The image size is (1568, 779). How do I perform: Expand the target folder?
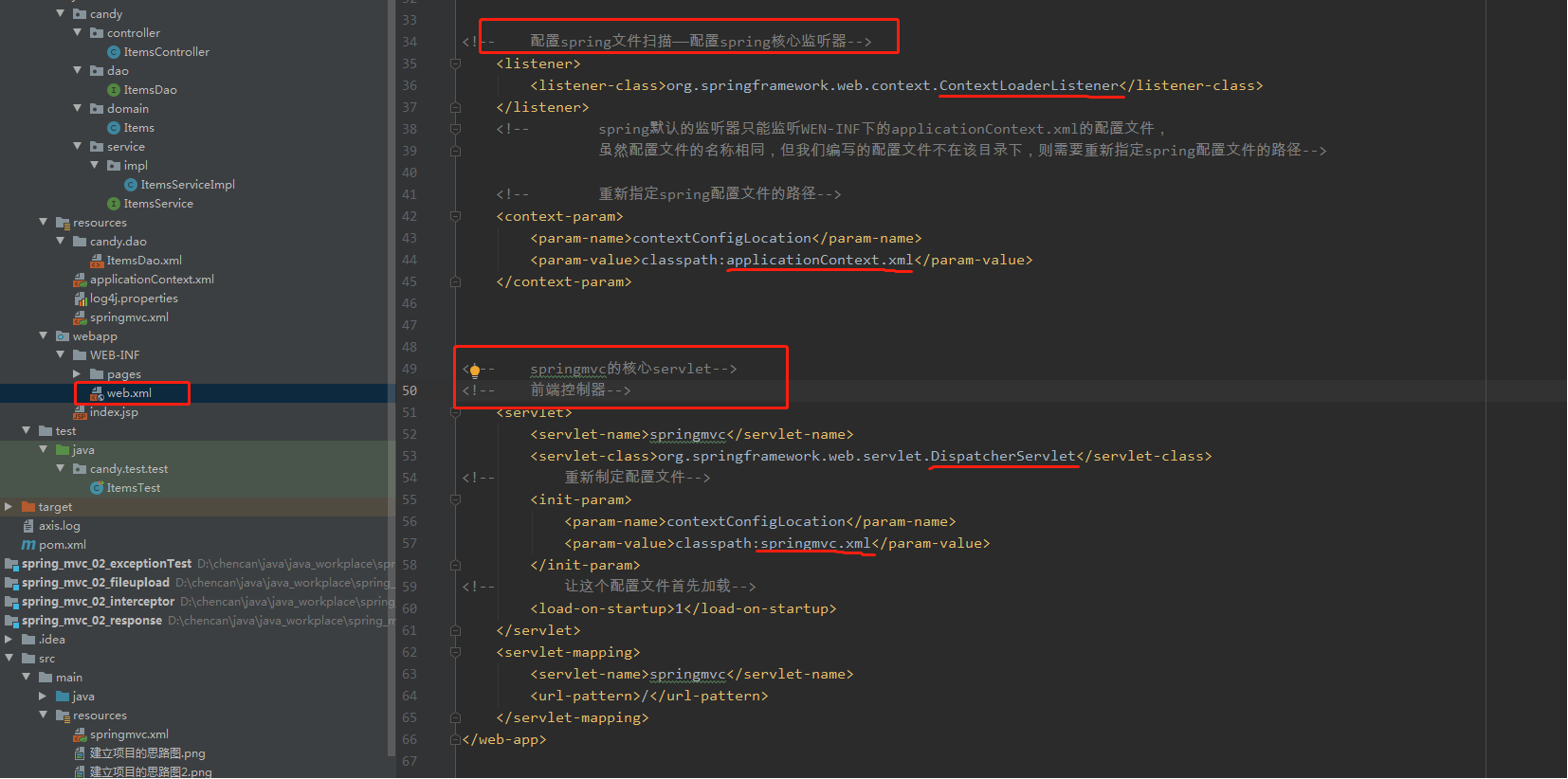[x=9, y=507]
